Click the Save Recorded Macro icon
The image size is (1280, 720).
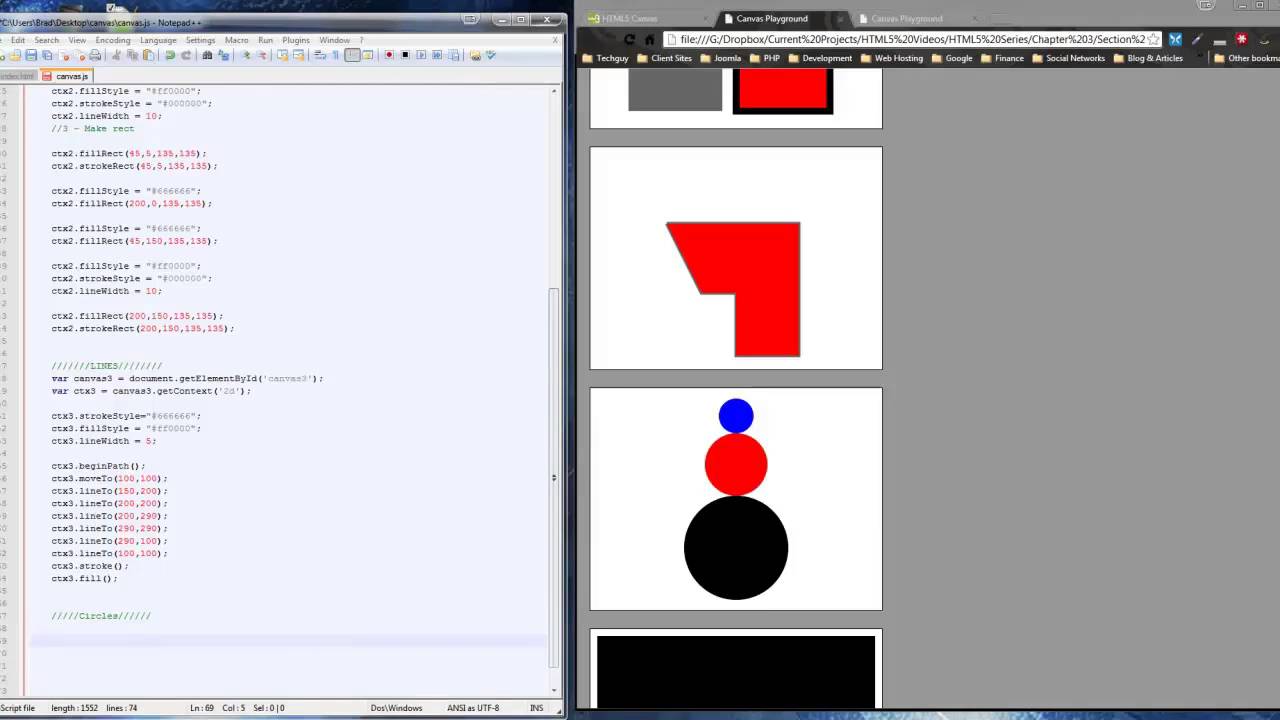point(454,55)
